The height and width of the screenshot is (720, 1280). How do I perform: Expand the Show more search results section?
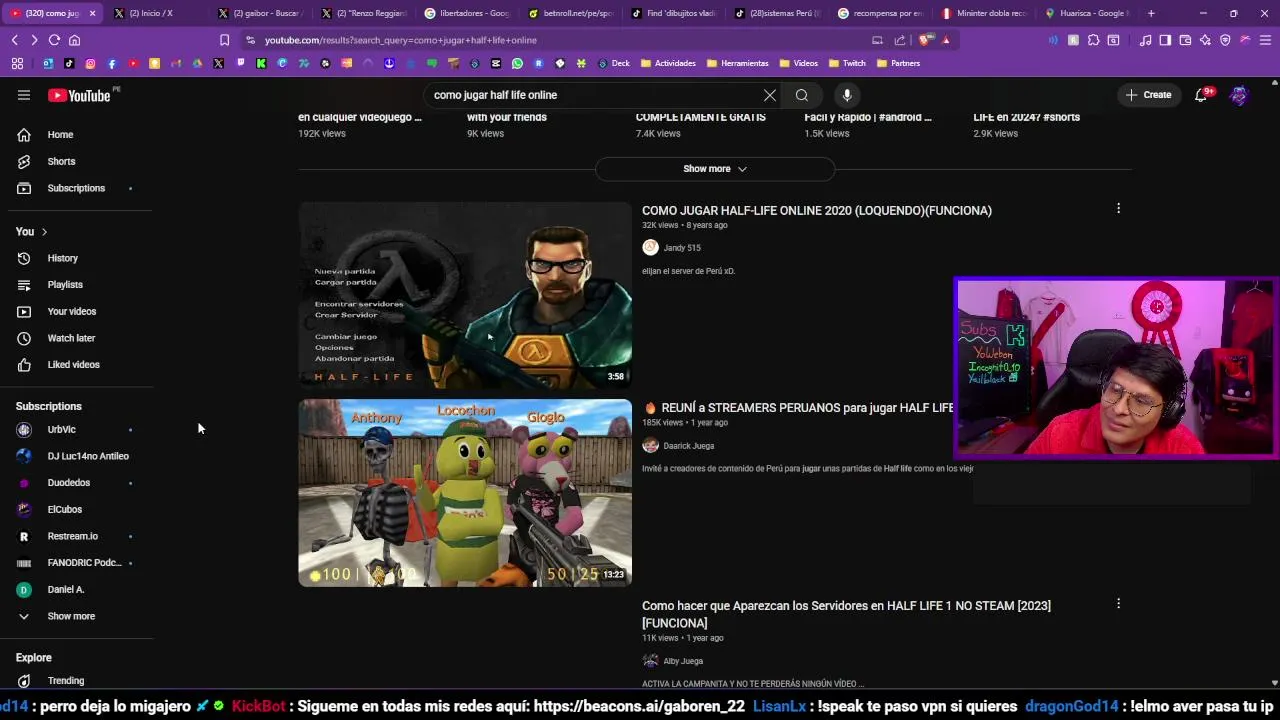(715, 169)
